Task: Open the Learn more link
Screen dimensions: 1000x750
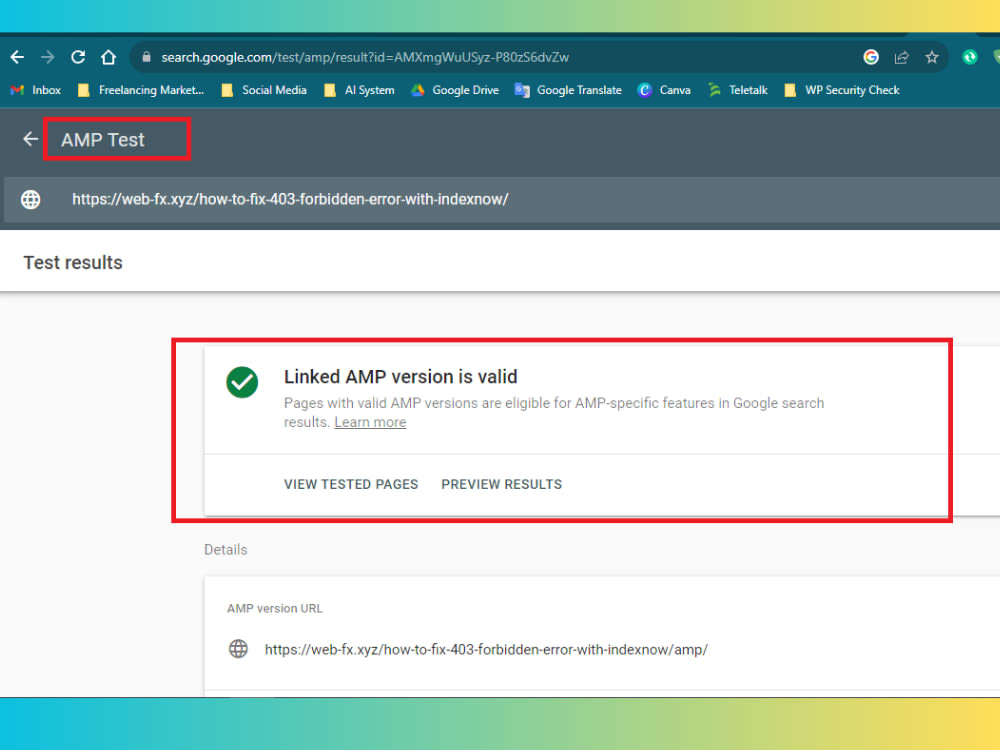Action: 370,422
